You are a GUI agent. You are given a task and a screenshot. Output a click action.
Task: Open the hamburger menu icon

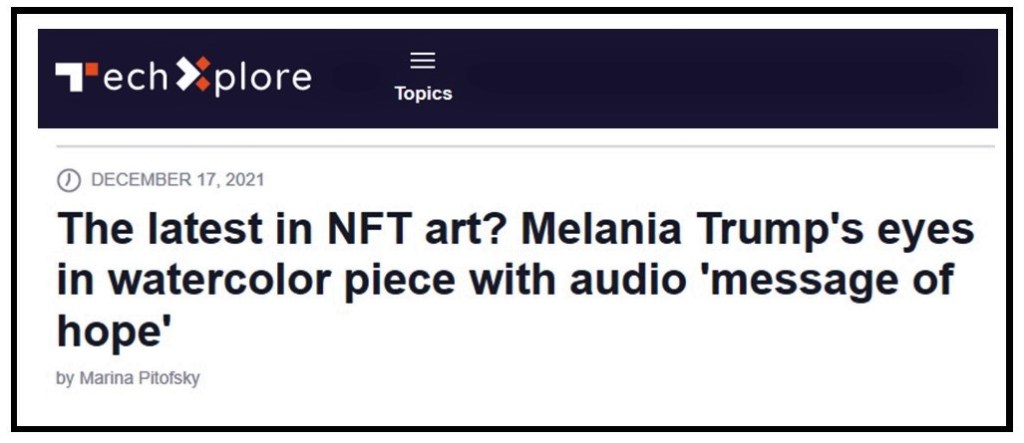423,62
